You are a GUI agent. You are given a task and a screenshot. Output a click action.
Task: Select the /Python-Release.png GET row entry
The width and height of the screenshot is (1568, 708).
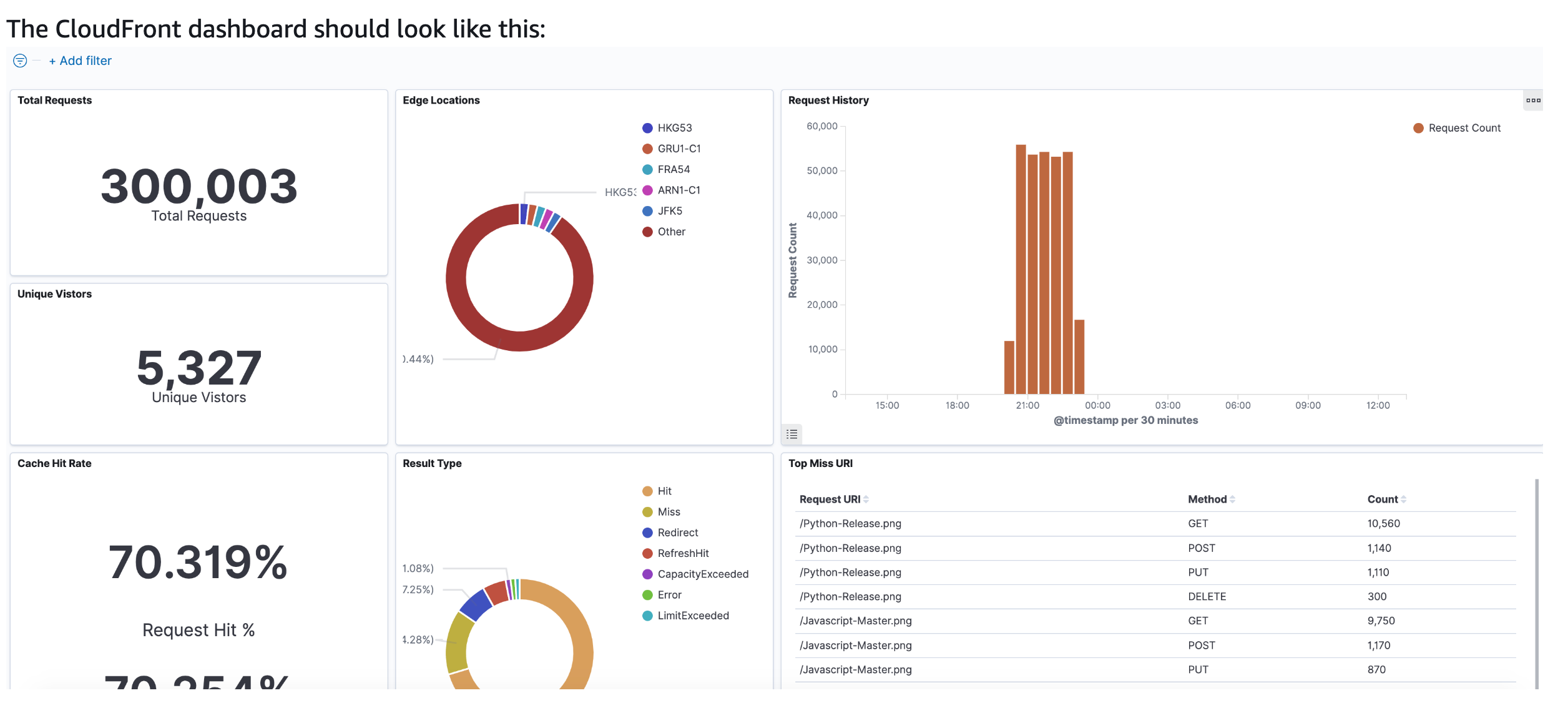tap(850, 523)
